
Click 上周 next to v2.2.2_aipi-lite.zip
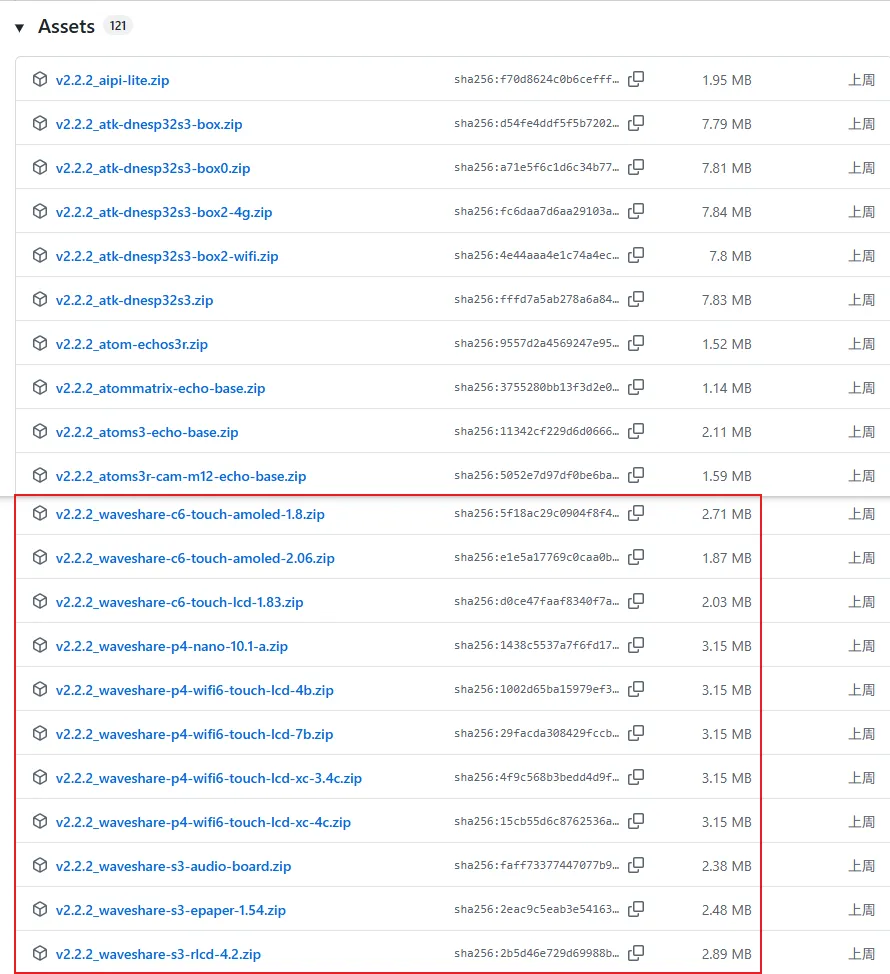(861, 79)
